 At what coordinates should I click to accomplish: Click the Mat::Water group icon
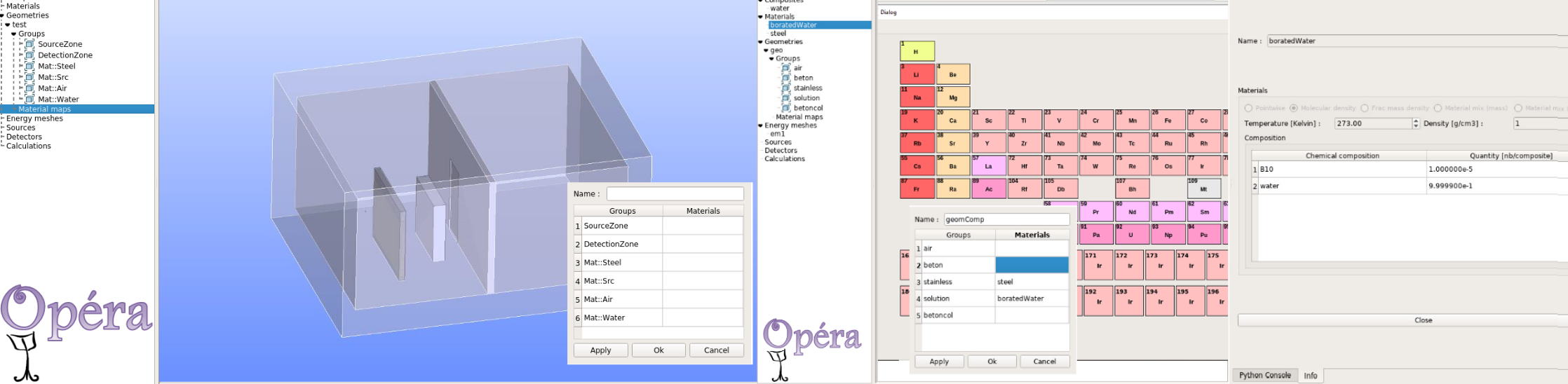pos(29,100)
